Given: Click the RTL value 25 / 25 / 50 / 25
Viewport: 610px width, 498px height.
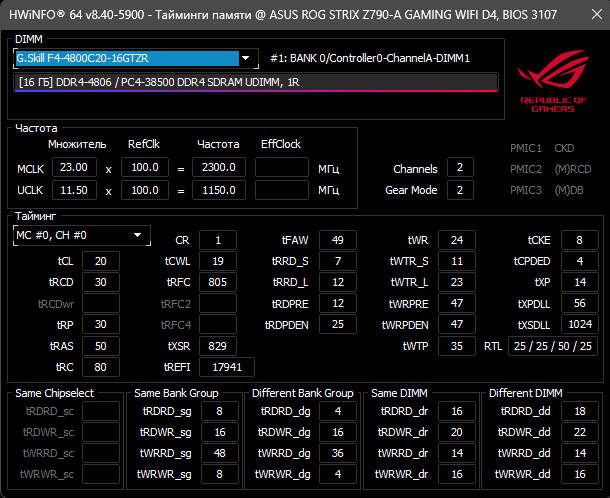Looking at the screenshot, I should 553,346.
